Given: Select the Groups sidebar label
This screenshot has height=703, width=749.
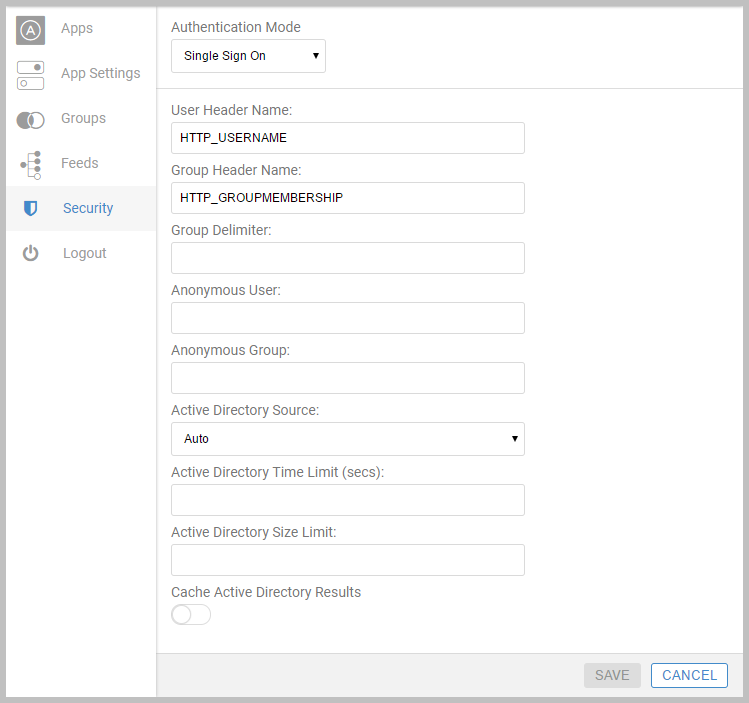Looking at the screenshot, I should click(84, 118).
